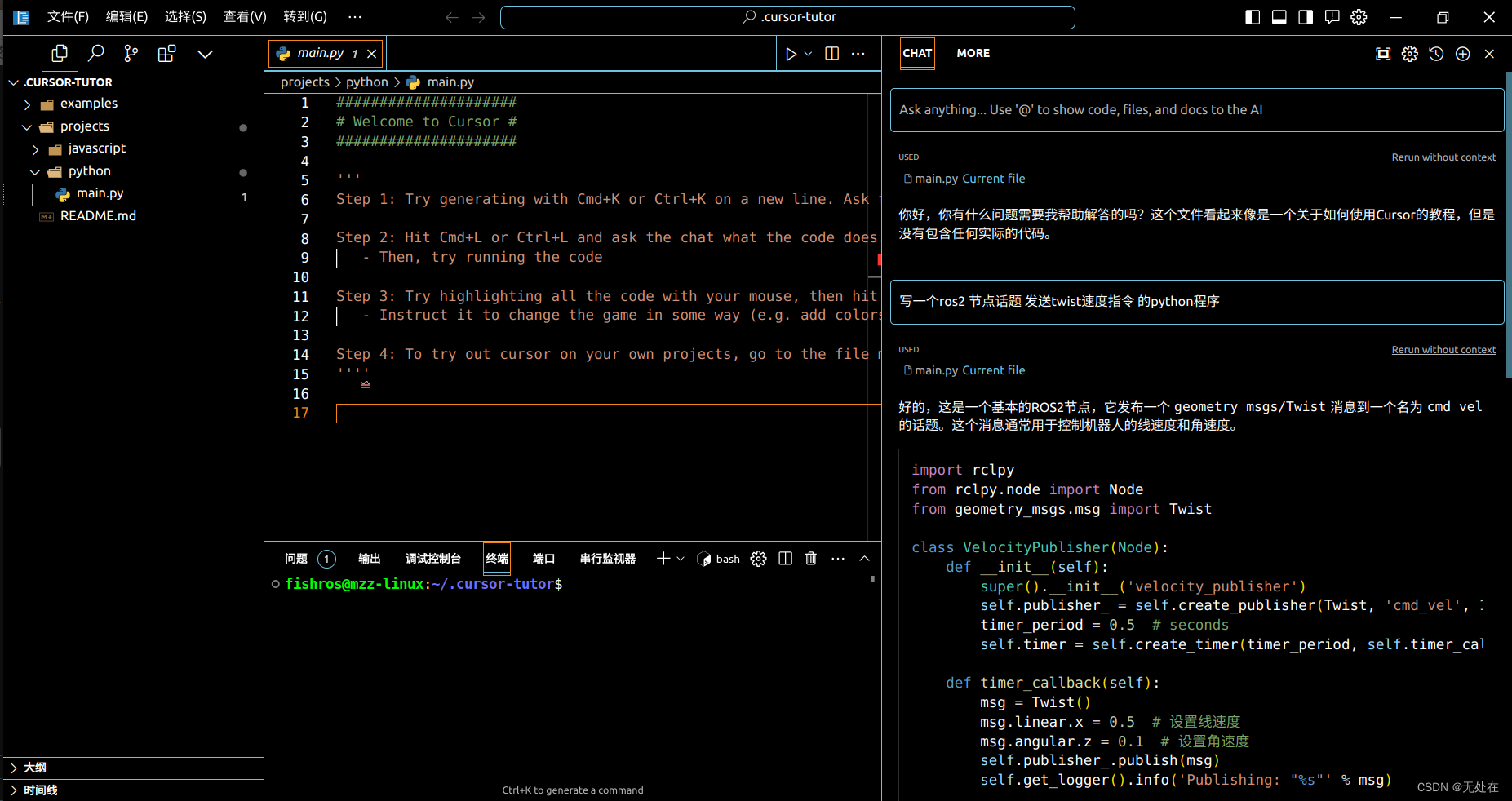
Task: Collapse the .CURSOR-TUTOR root folder
Action: pyautogui.click(x=134, y=82)
